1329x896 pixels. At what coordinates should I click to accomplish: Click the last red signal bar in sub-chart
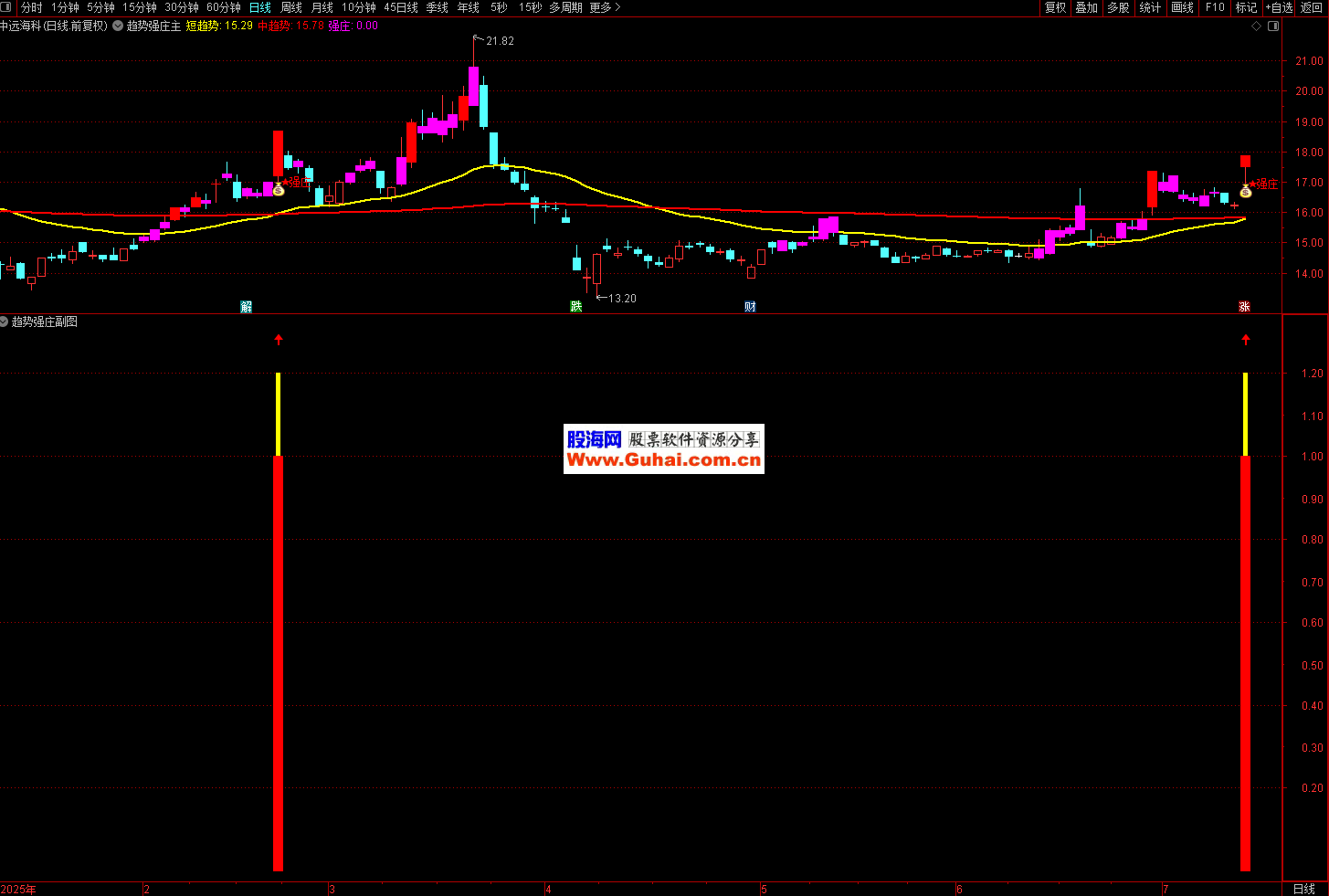[1245, 663]
